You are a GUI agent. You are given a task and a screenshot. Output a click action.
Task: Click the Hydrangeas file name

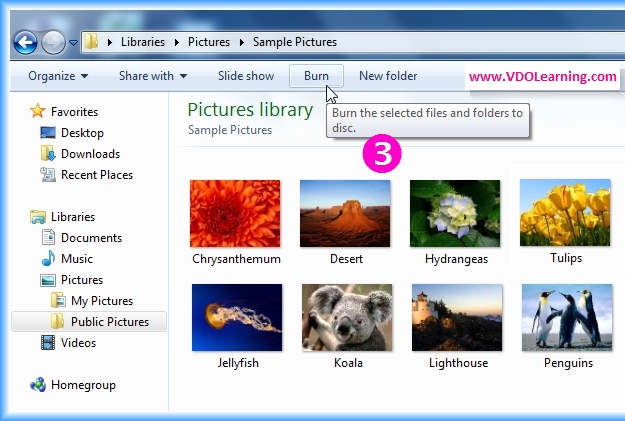tap(456, 259)
